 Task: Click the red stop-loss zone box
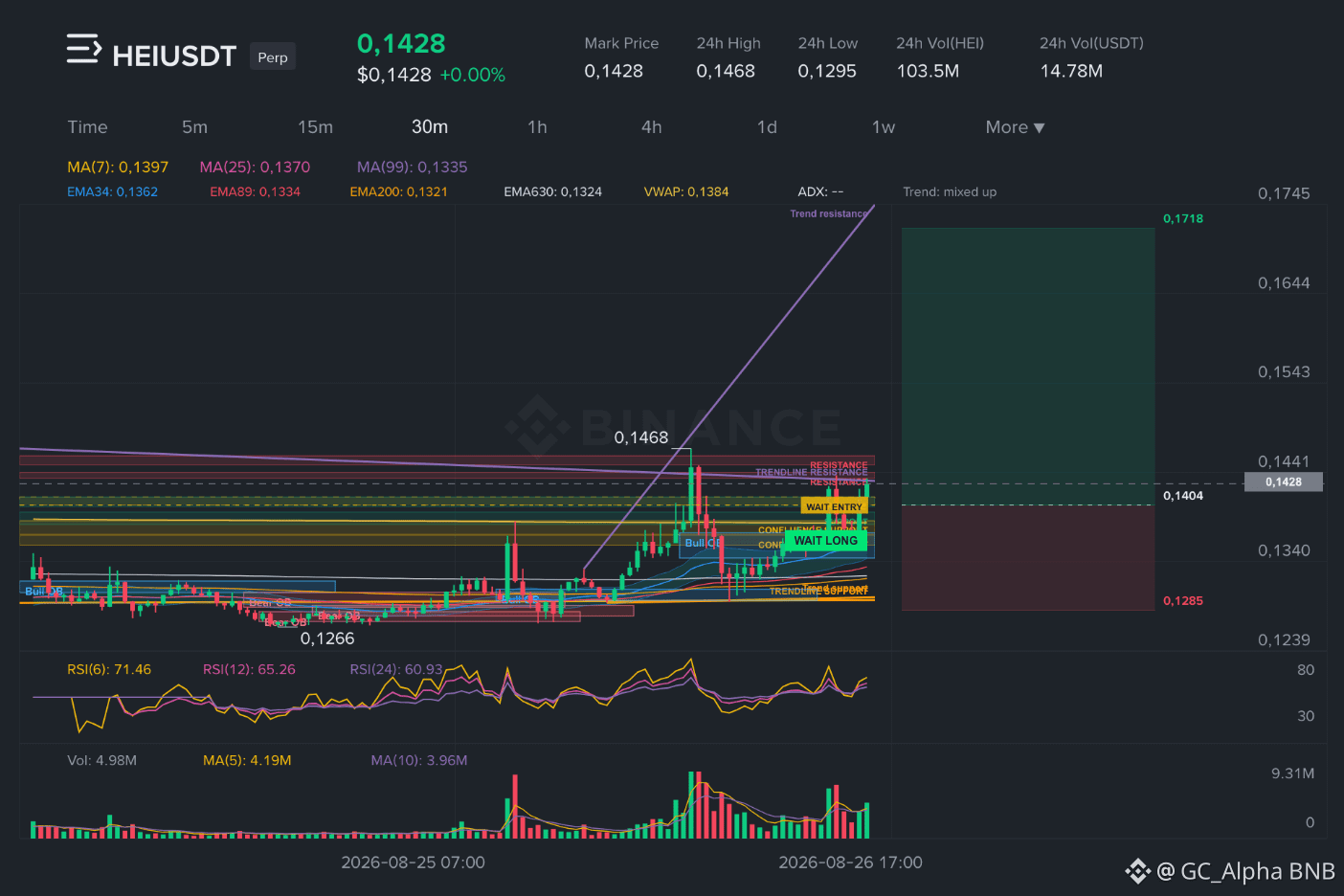[x=1028, y=557]
